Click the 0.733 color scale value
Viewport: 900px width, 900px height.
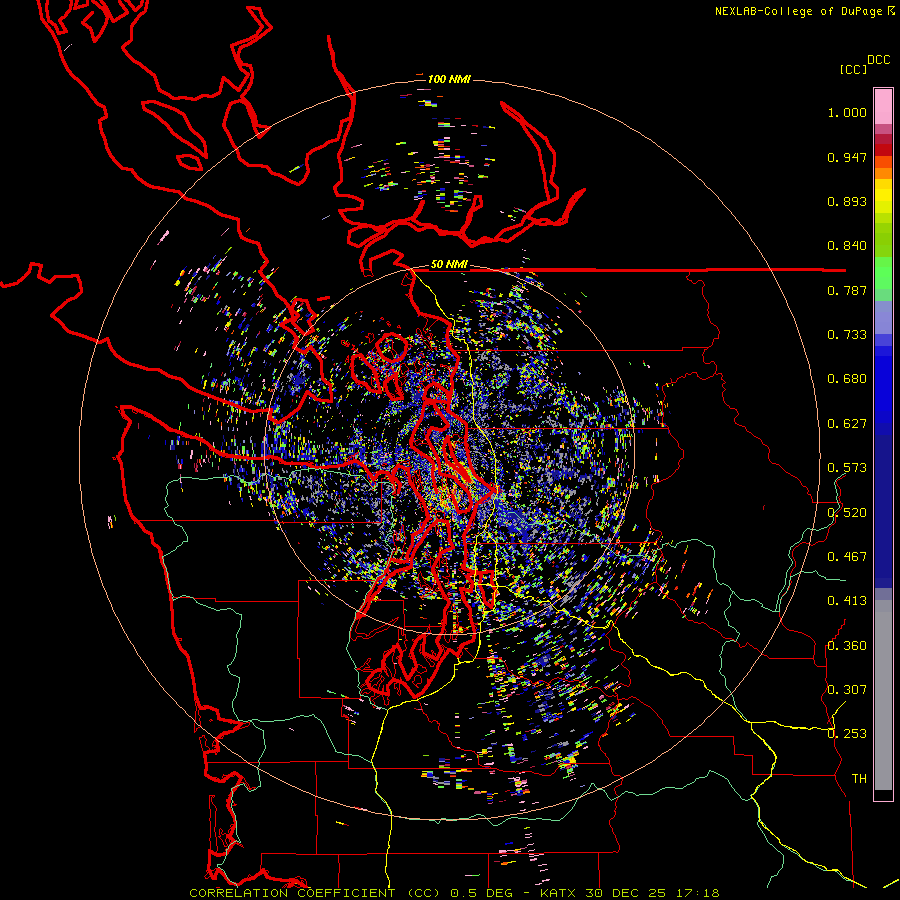(x=847, y=335)
